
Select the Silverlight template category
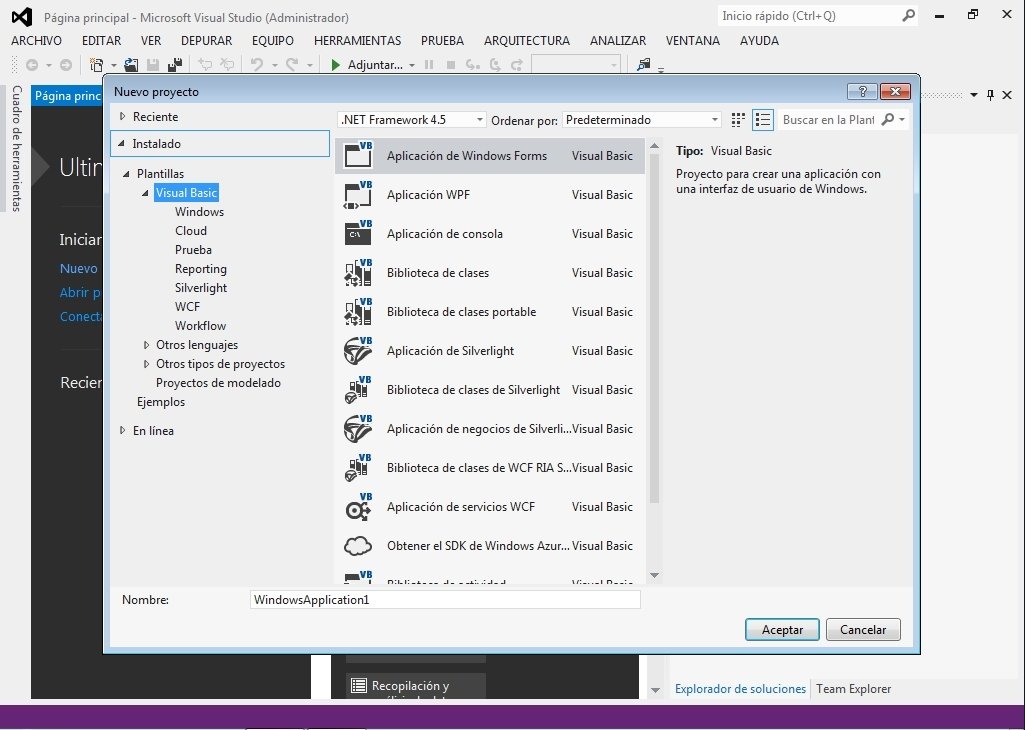[201, 288]
